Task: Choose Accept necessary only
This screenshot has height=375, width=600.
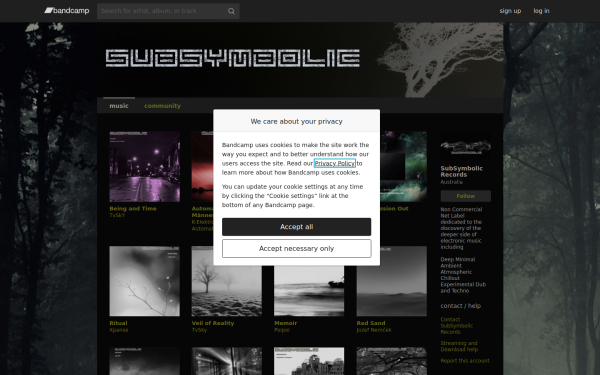Action: [x=297, y=248]
